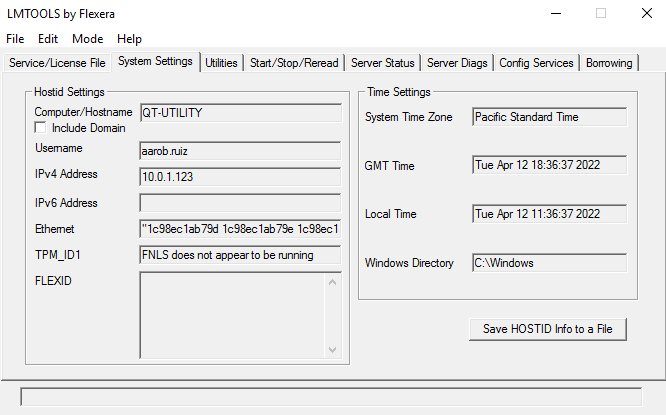This screenshot has width=666, height=415.
Task: Open the Help menu
Action: 129,39
